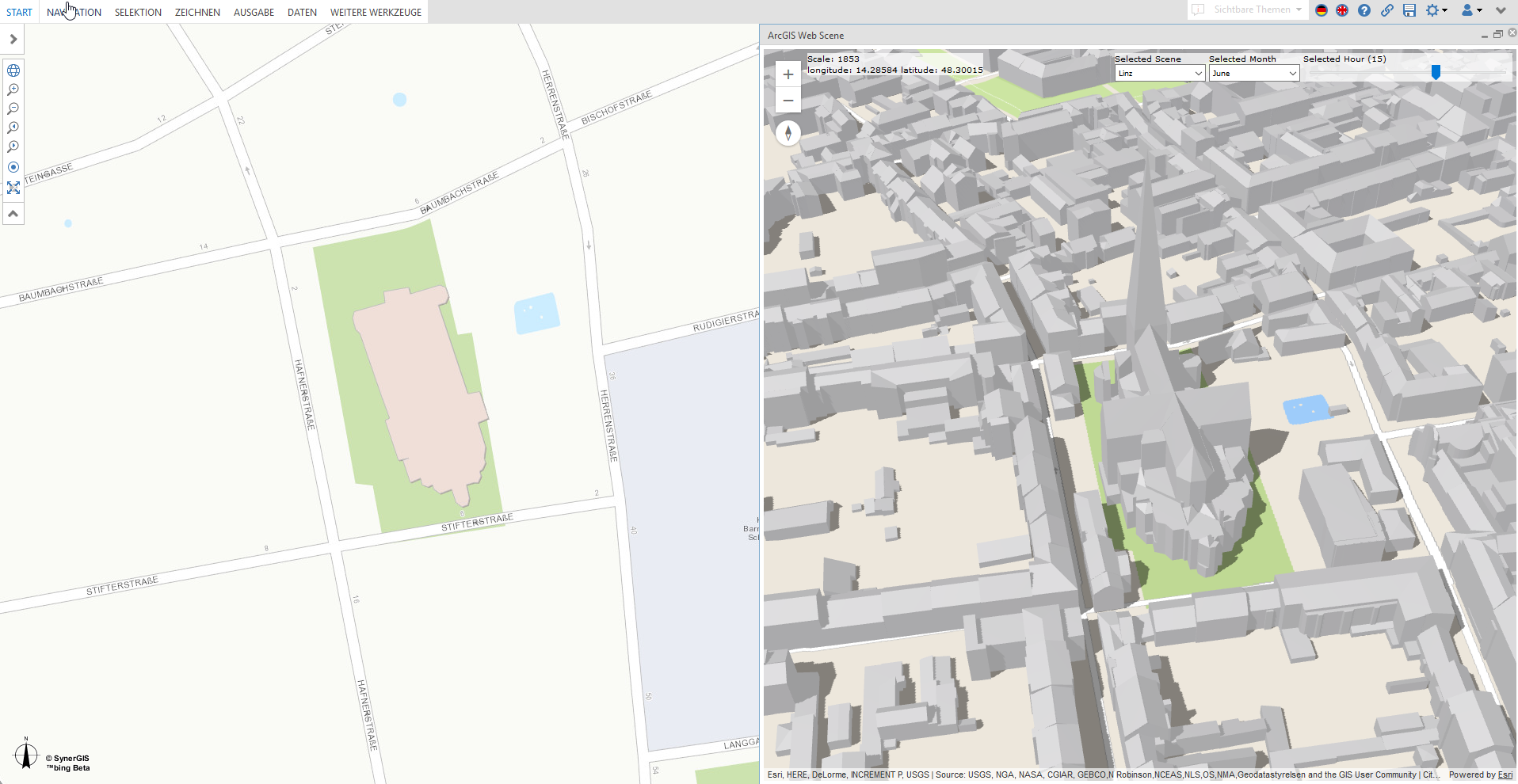The width and height of the screenshot is (1518, 784).
Task: Click the full extent globe icon
Action: (x=13, y=70)
